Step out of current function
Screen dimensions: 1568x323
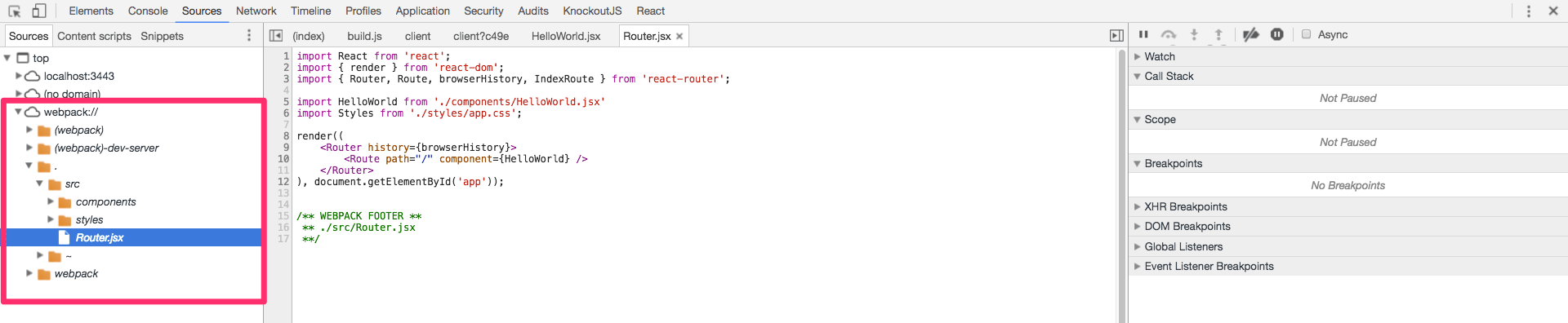[1218, 34]
